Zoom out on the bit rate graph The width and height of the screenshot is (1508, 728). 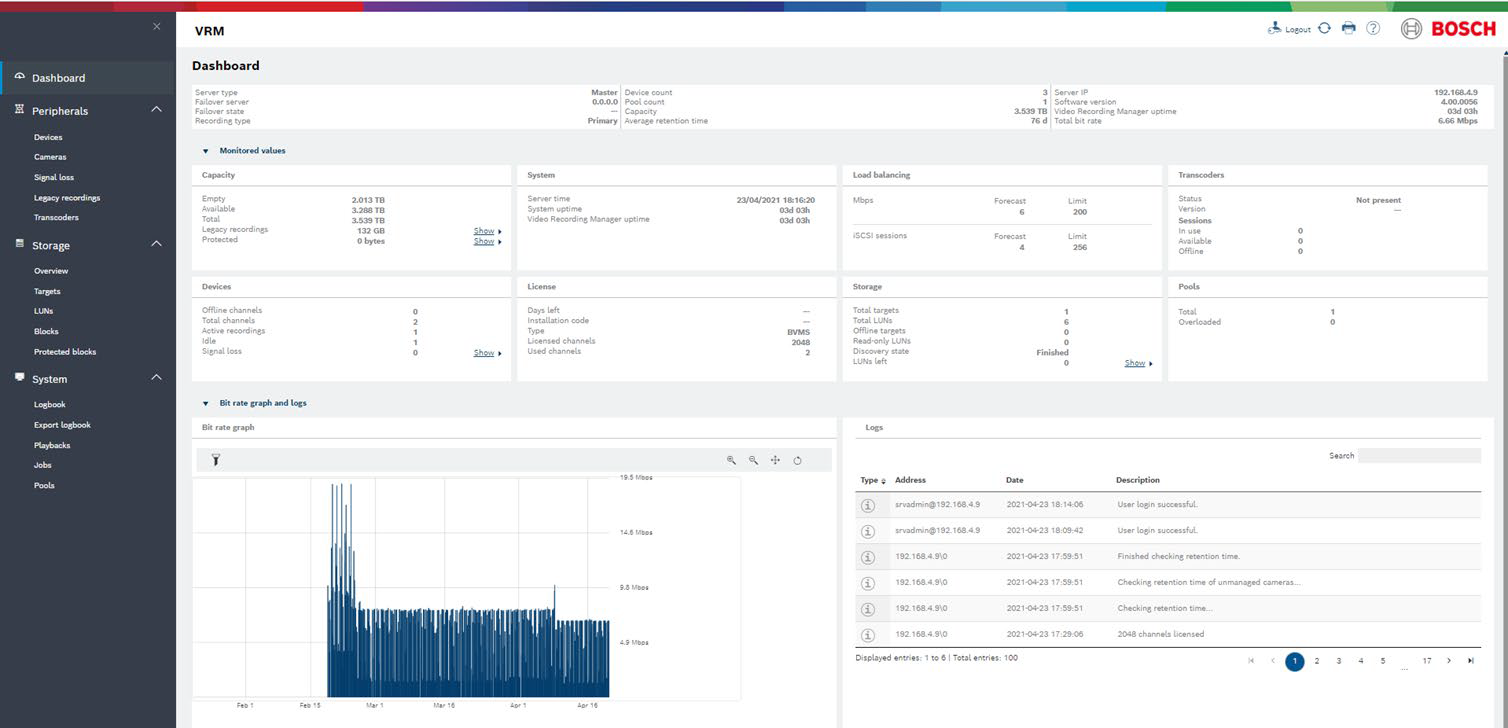(753, 460)
